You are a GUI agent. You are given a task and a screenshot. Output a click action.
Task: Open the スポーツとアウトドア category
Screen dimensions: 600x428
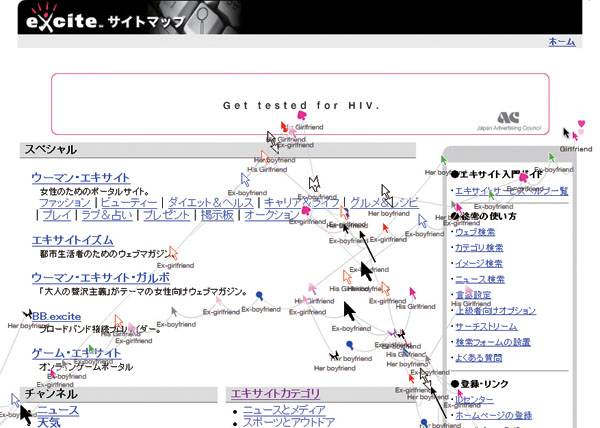coord(289,422)
